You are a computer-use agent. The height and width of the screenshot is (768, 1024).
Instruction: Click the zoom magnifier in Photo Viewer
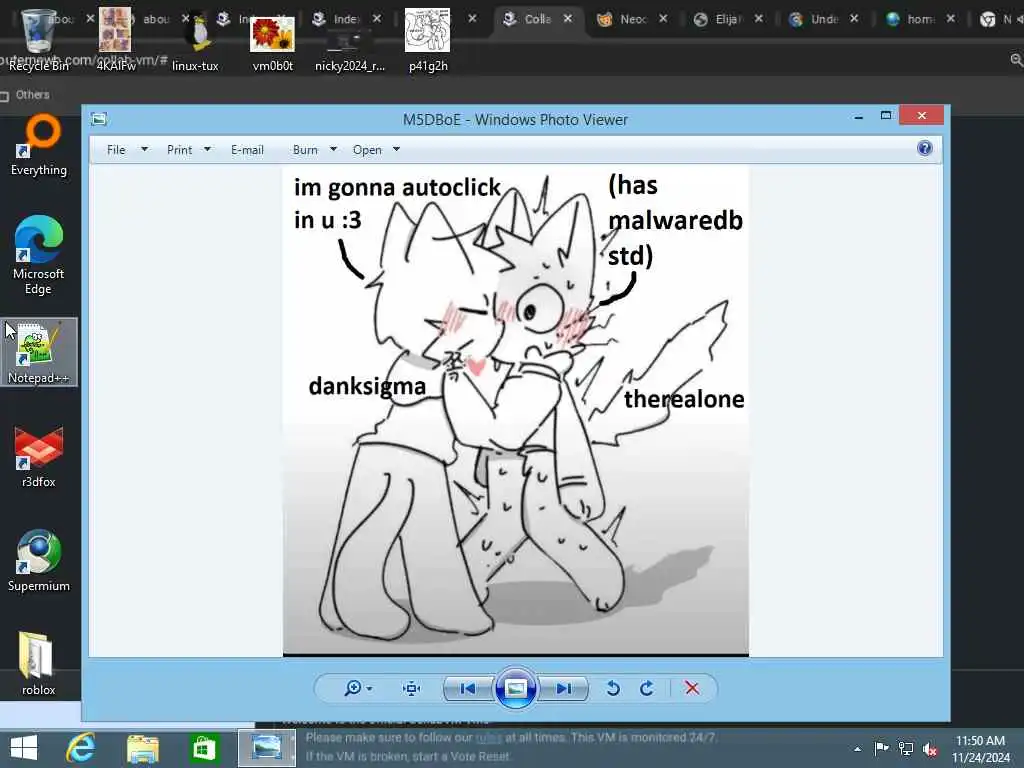click(x=353, y=688)
